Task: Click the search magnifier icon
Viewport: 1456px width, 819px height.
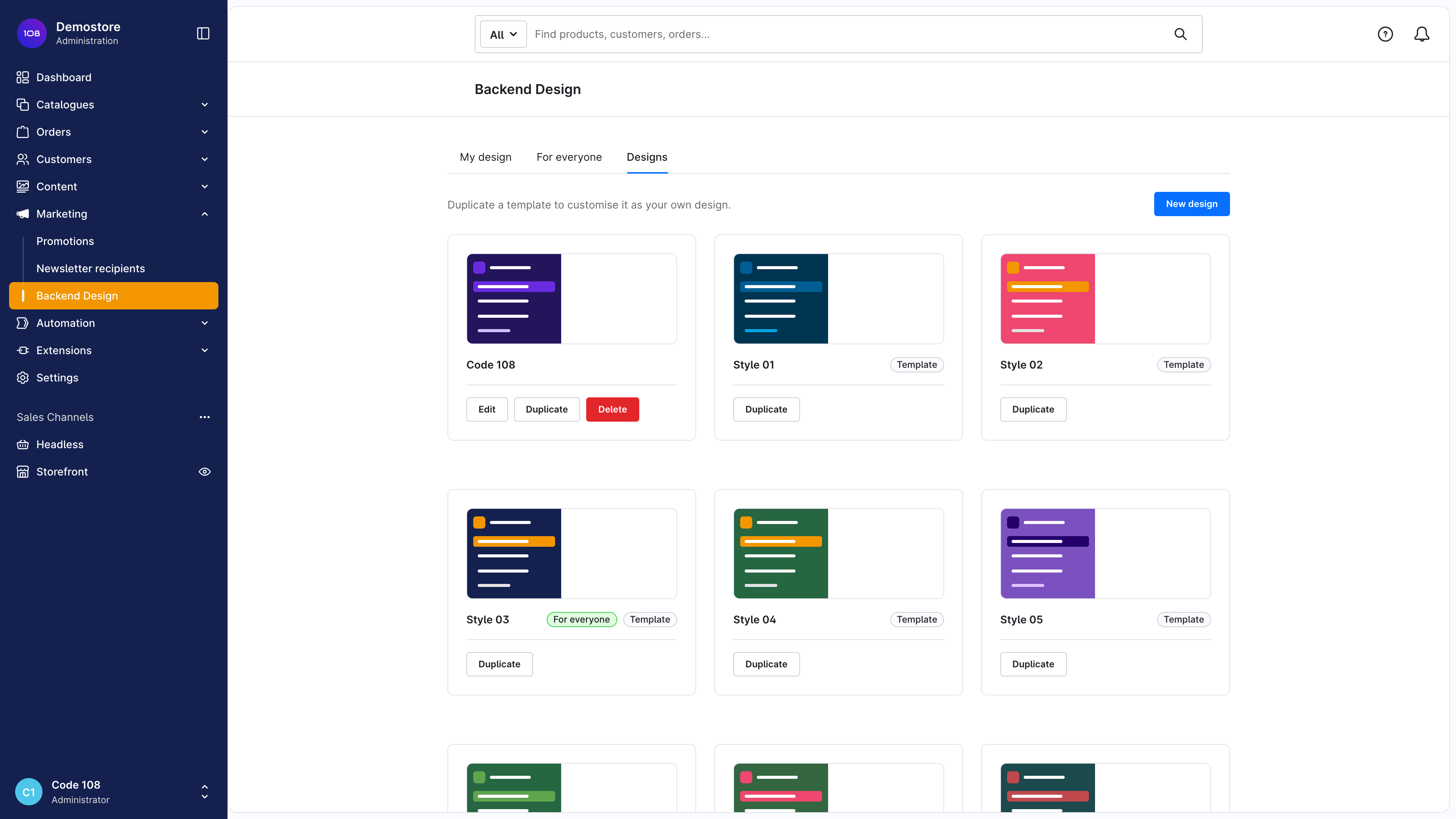Action: pyautogui.click(x=1180, y=34)
